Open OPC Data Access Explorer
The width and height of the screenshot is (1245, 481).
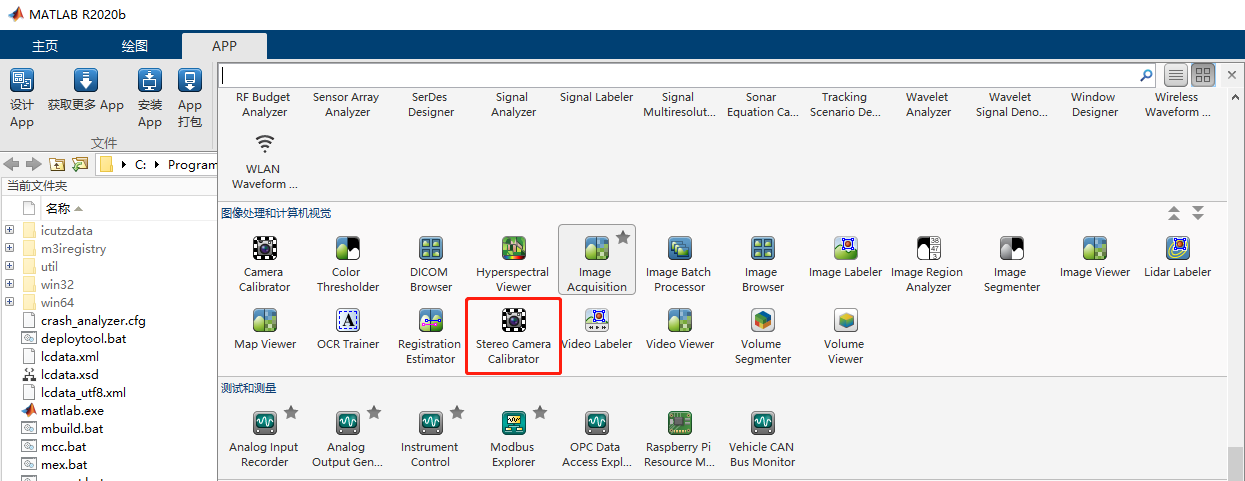(x=596, y=437)
